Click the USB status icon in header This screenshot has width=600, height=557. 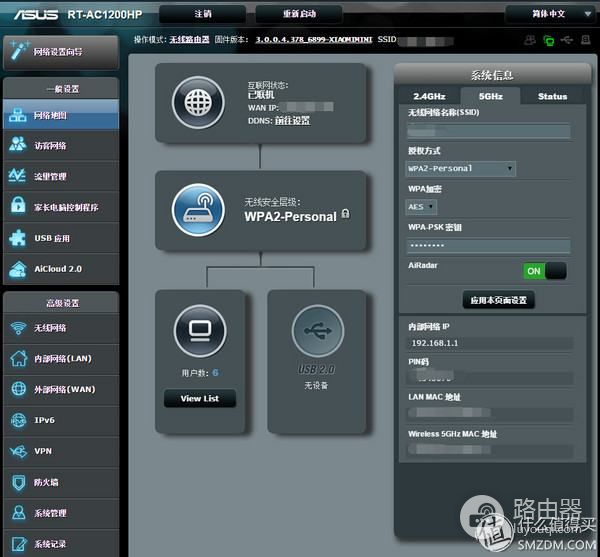click(567, 40)
